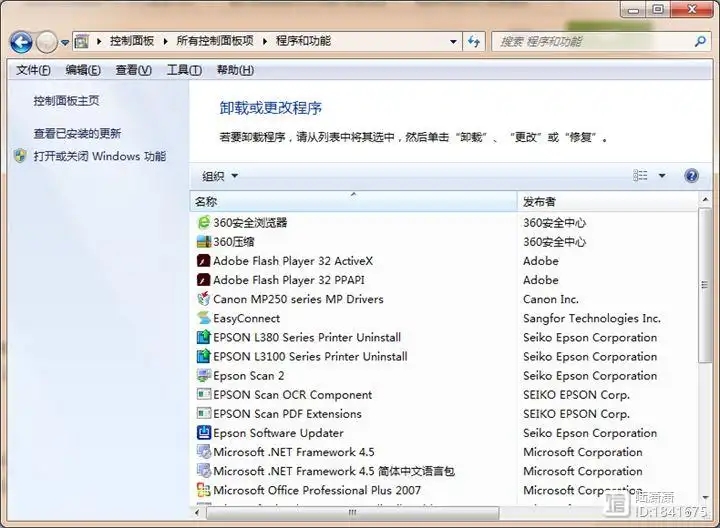Screen dimensions: 720x528
Task: Click EPSON L3100 Series Printer Uninstall icon
Action: coord(203,356)
